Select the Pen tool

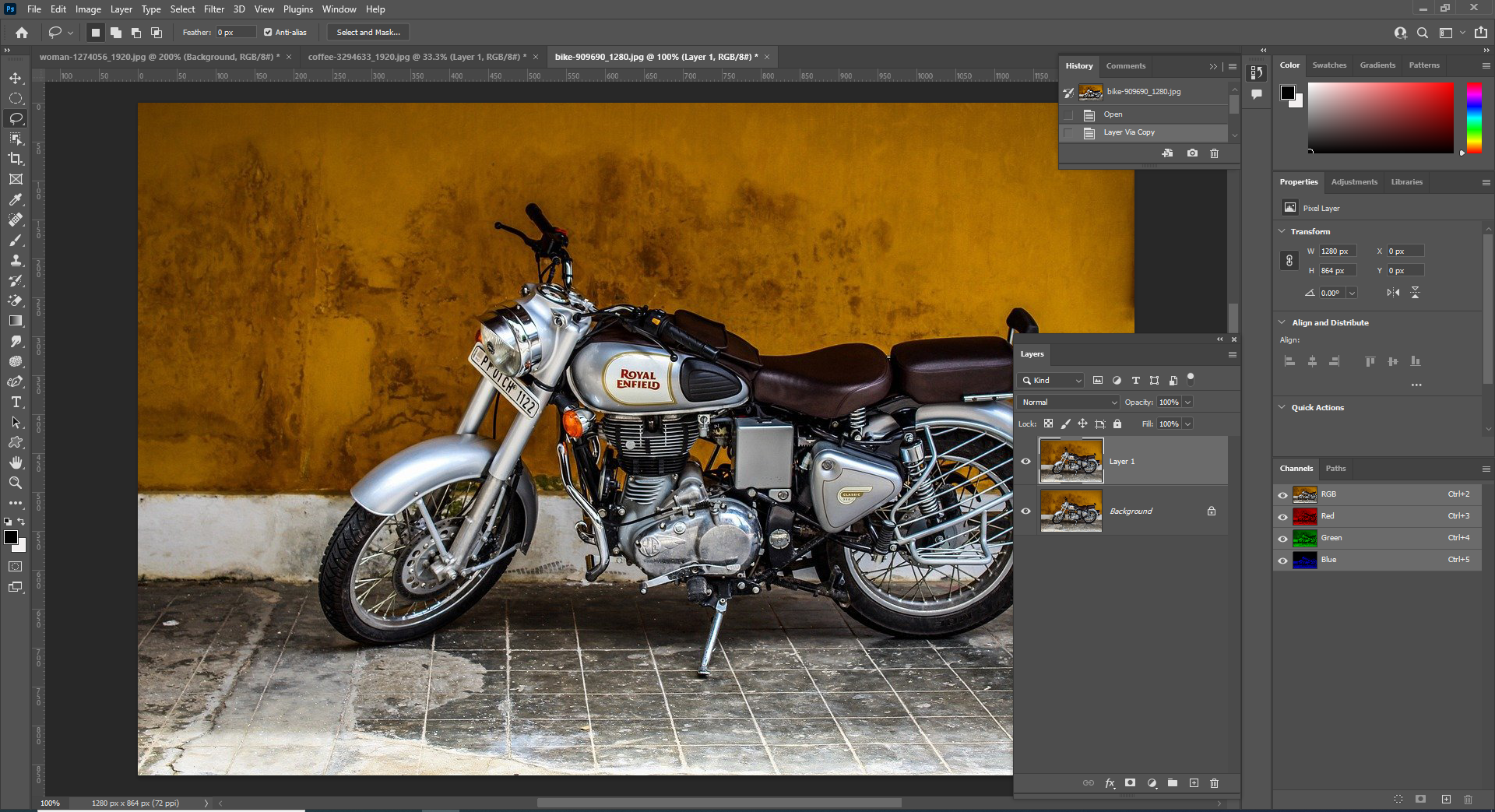(16, 381)
